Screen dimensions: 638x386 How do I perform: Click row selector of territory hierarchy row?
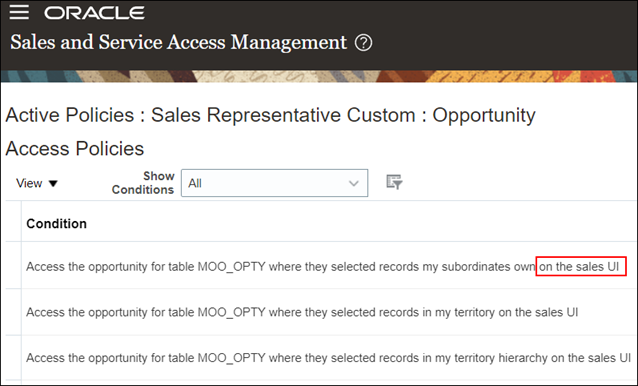13,358
